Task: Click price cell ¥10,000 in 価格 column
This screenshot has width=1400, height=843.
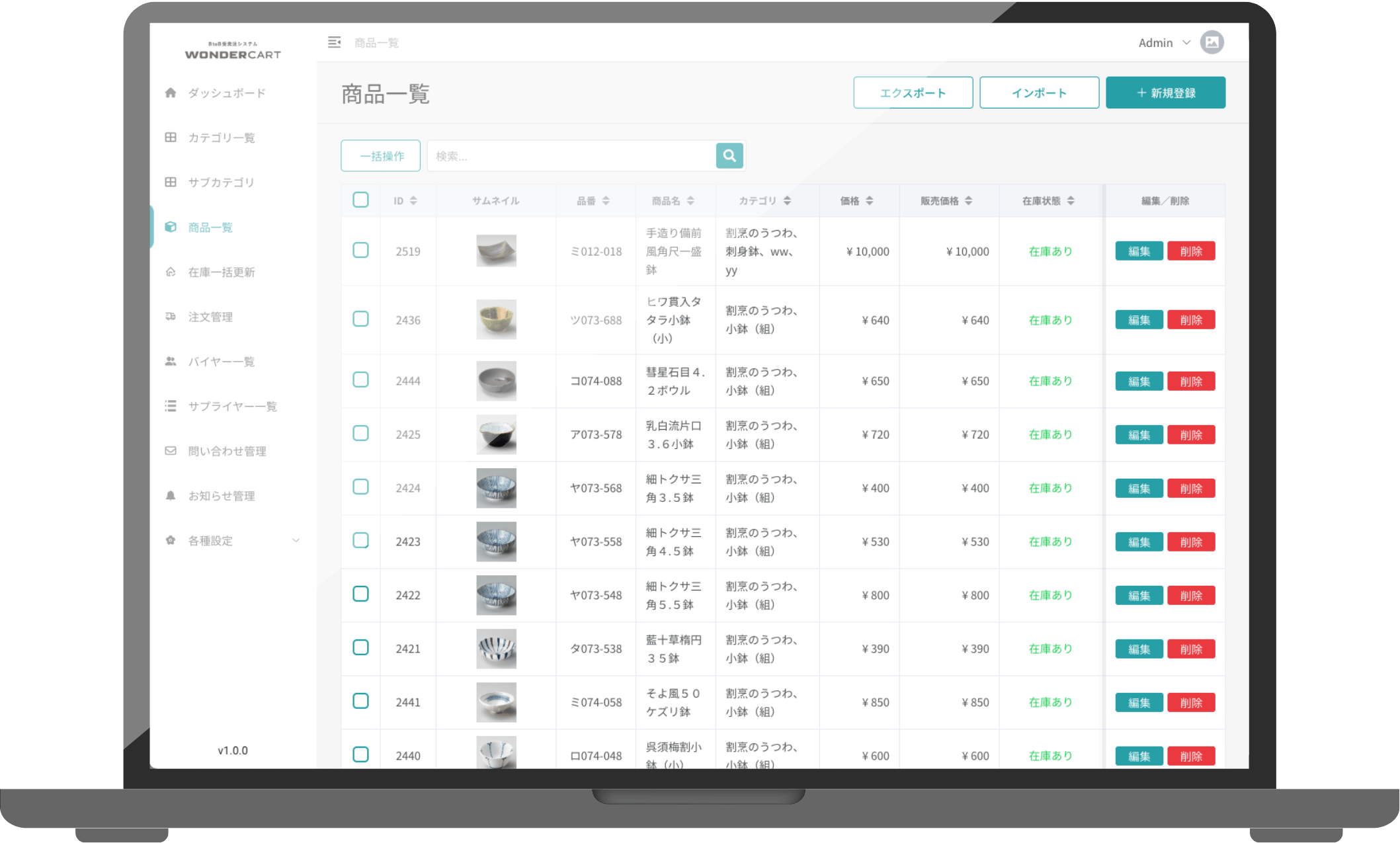Action: click(868, 251)
